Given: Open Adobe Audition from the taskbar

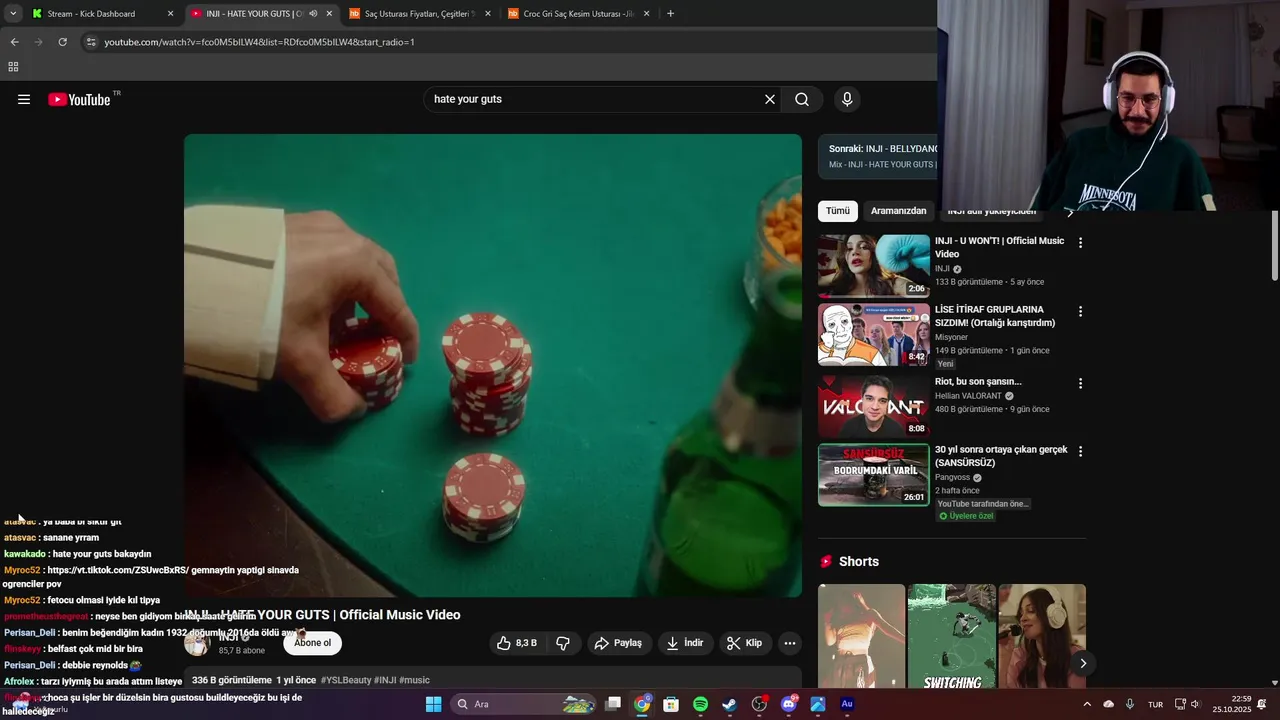Looking at the screenshot, I should click(x=847, y=704).
